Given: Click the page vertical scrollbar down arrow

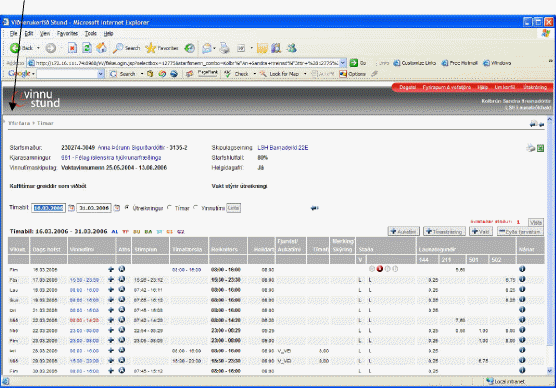Looking at the screenshot, I should coord(550,371).
